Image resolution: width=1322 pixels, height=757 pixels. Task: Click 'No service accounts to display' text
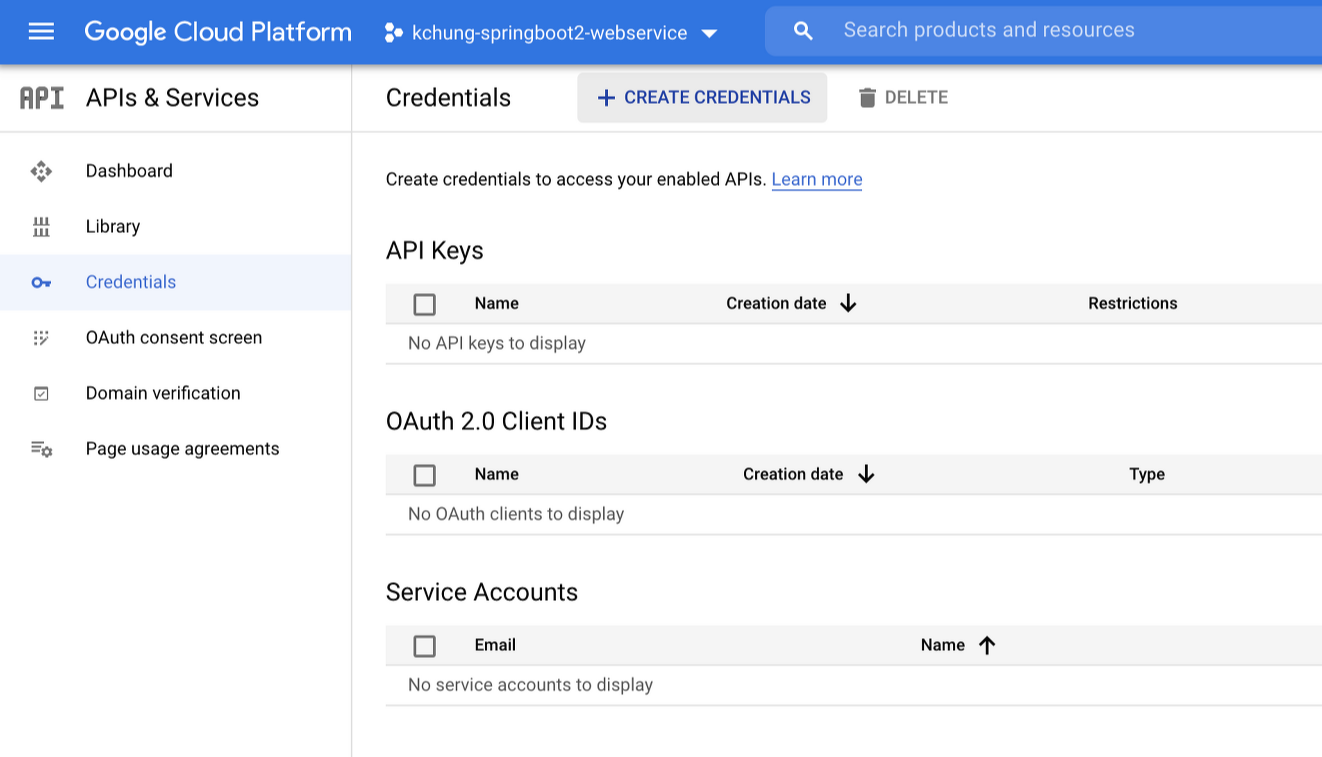[530, 685]
